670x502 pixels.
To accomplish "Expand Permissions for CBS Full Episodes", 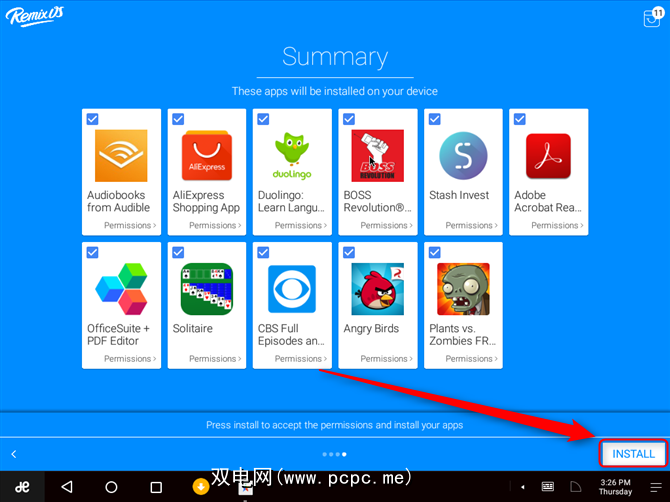I will (x=301, y=358).
